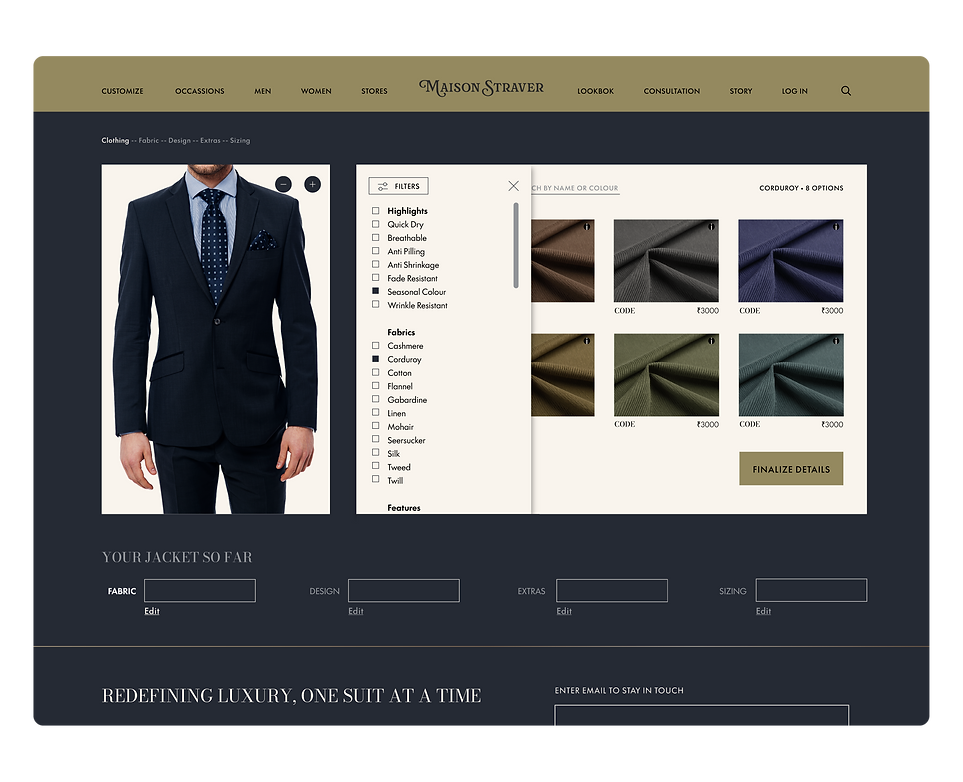Click the Finalize Details button
The image size is (963, 782).
coord(791,469)
